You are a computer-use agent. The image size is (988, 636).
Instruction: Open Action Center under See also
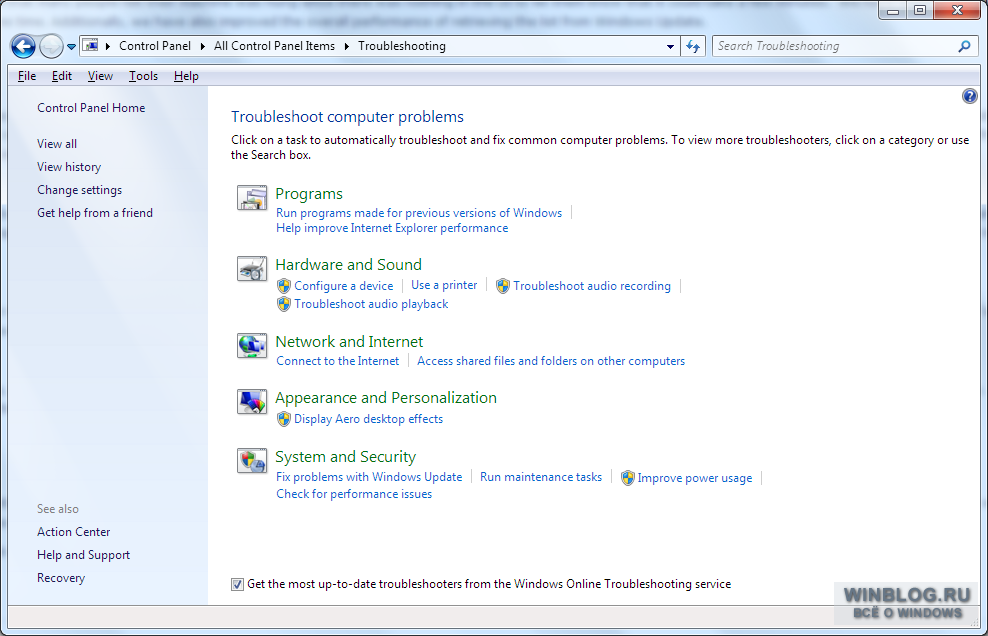tap(74, 532)
